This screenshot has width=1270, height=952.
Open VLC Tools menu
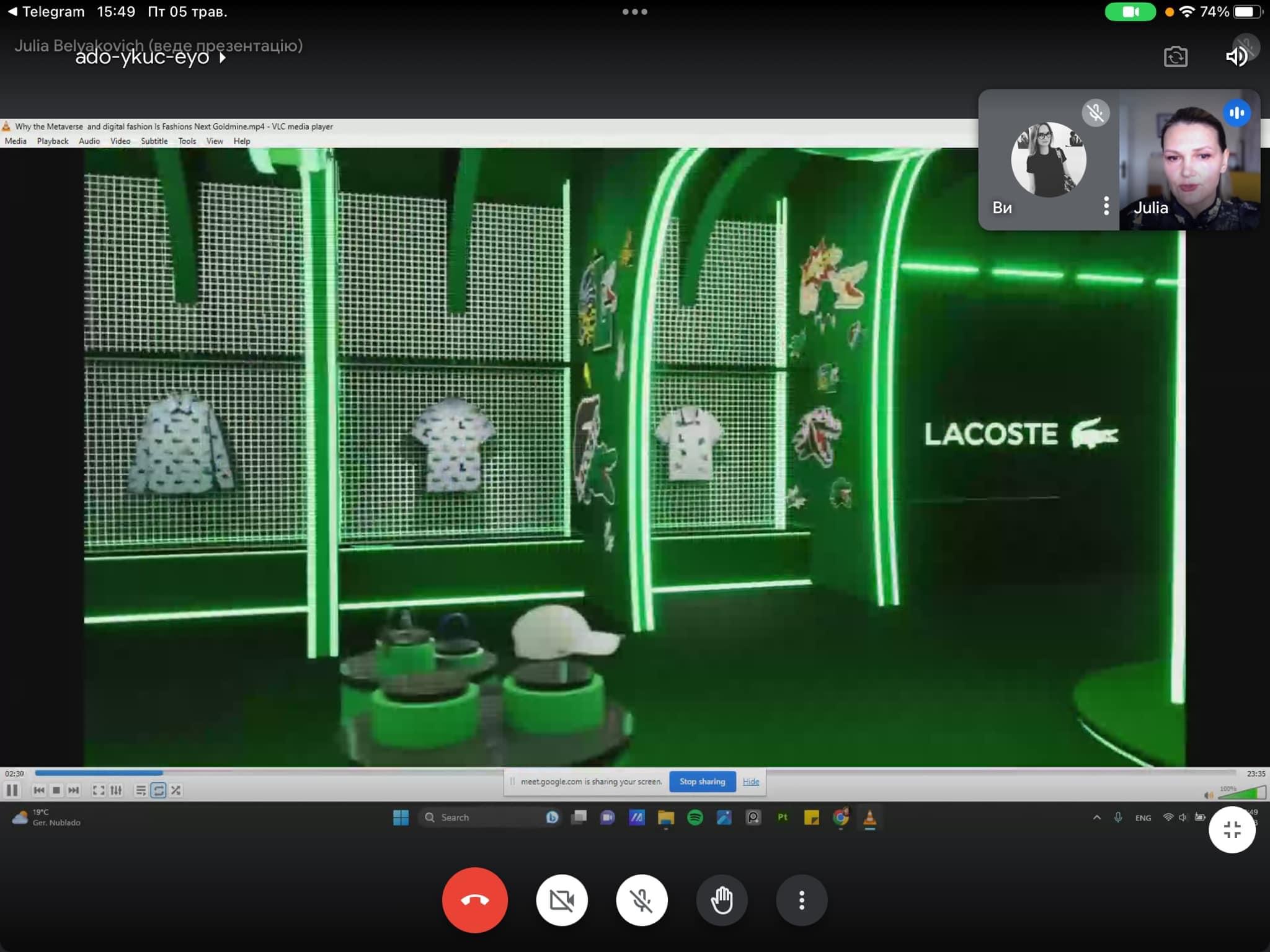coord(187,141)
